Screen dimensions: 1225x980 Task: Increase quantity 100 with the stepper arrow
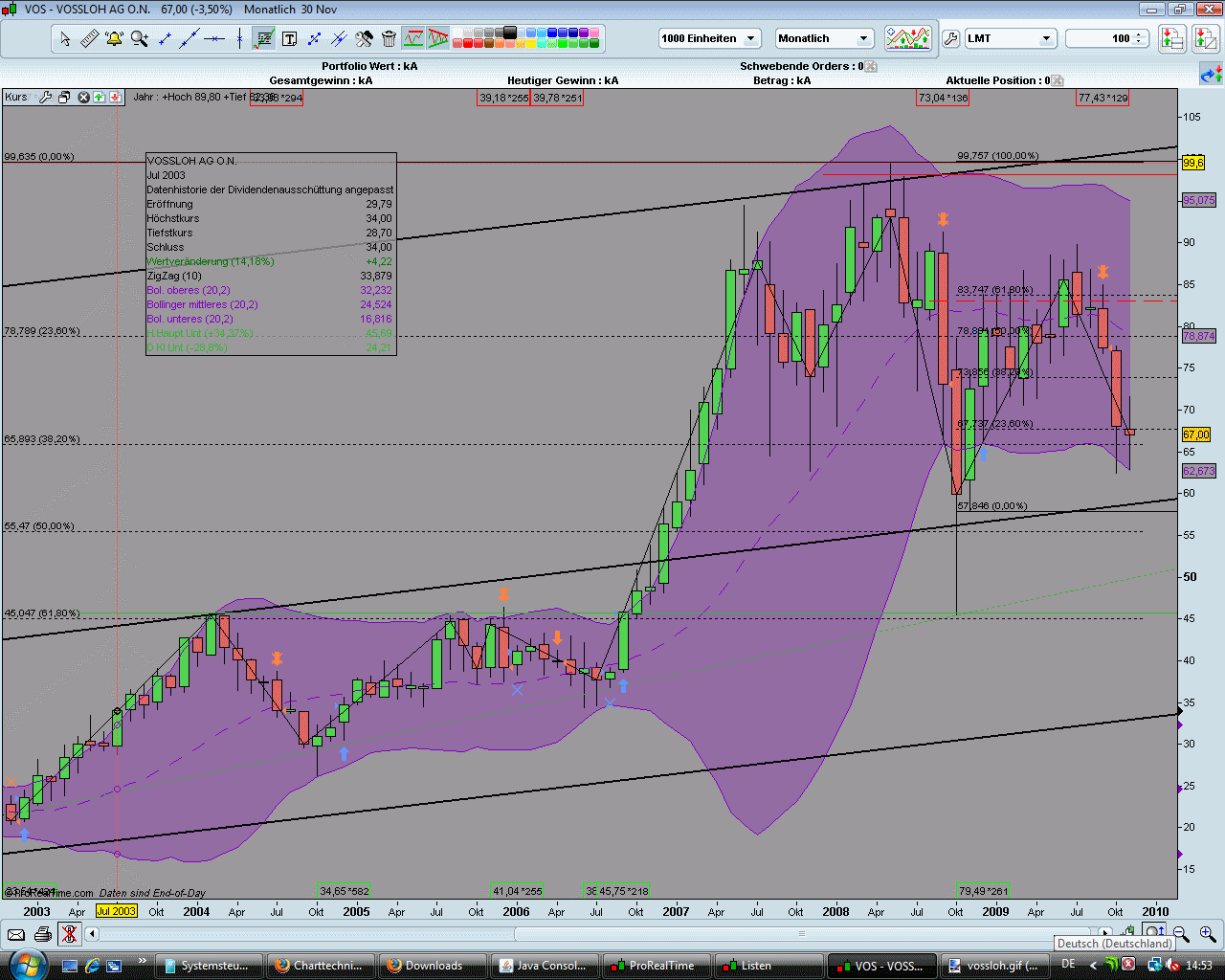[x=1137, y=33]
